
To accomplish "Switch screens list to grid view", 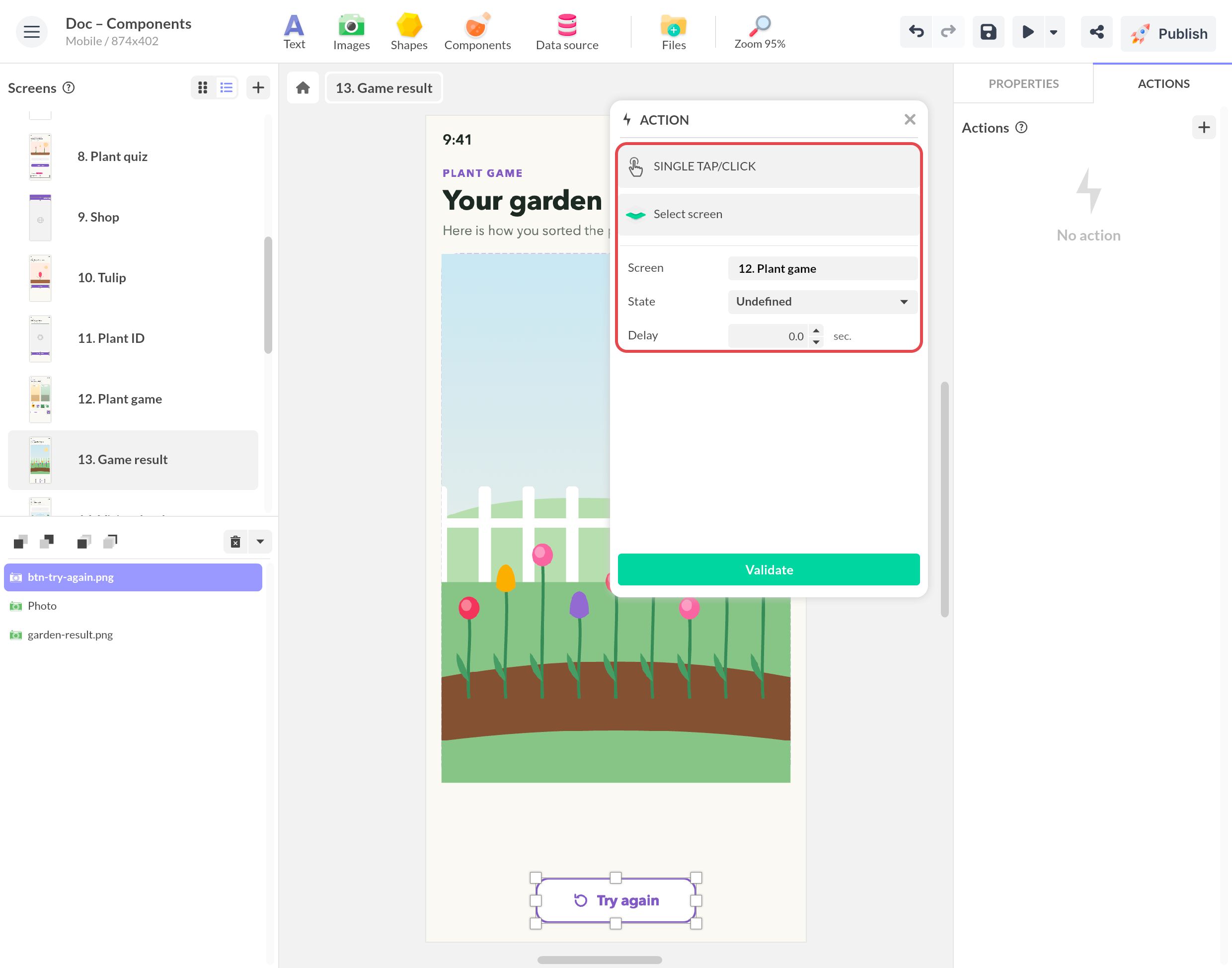I will [x=203, y=87].
